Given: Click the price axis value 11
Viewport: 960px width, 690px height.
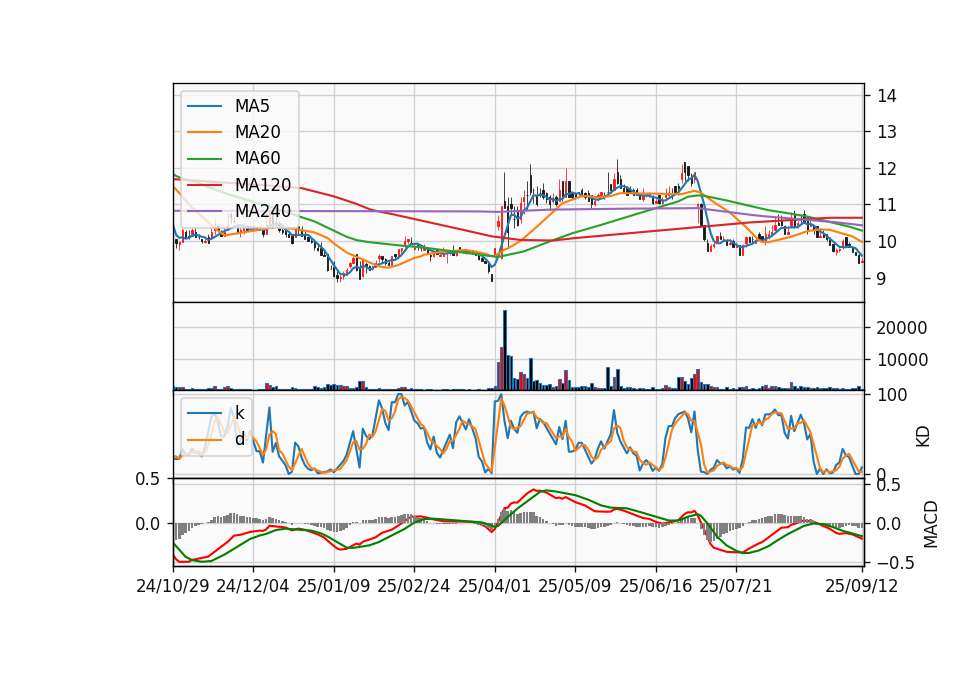Looking at the screenshot, I should (887, 205).
